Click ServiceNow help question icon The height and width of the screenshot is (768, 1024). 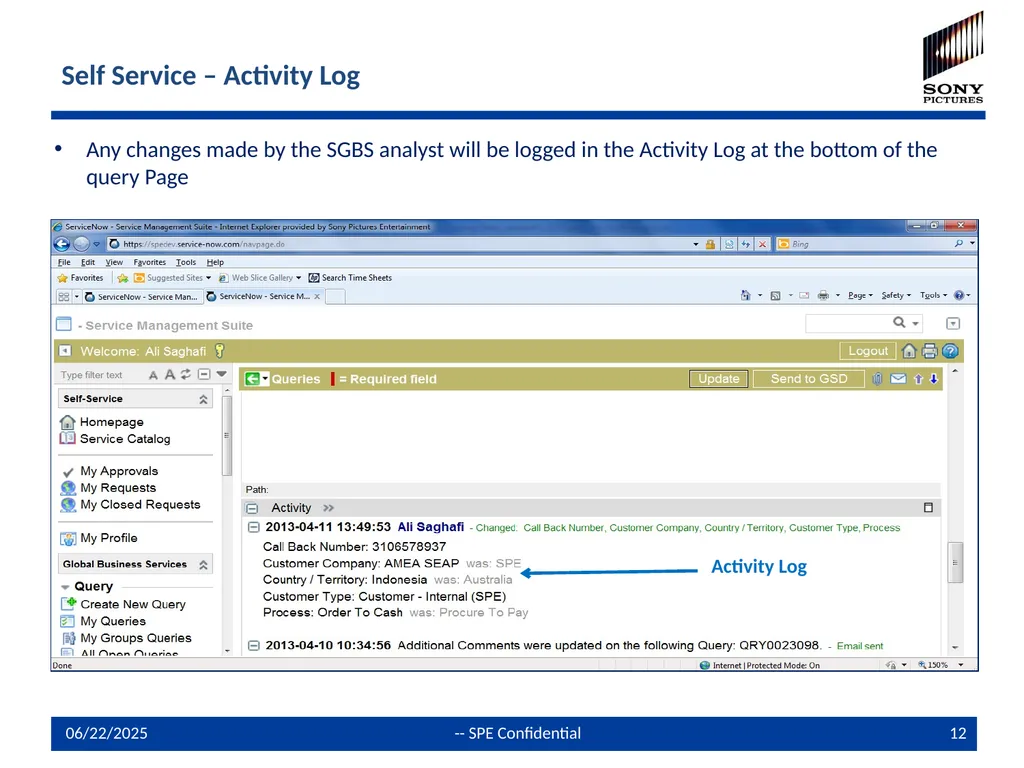[x=950, y=351]
